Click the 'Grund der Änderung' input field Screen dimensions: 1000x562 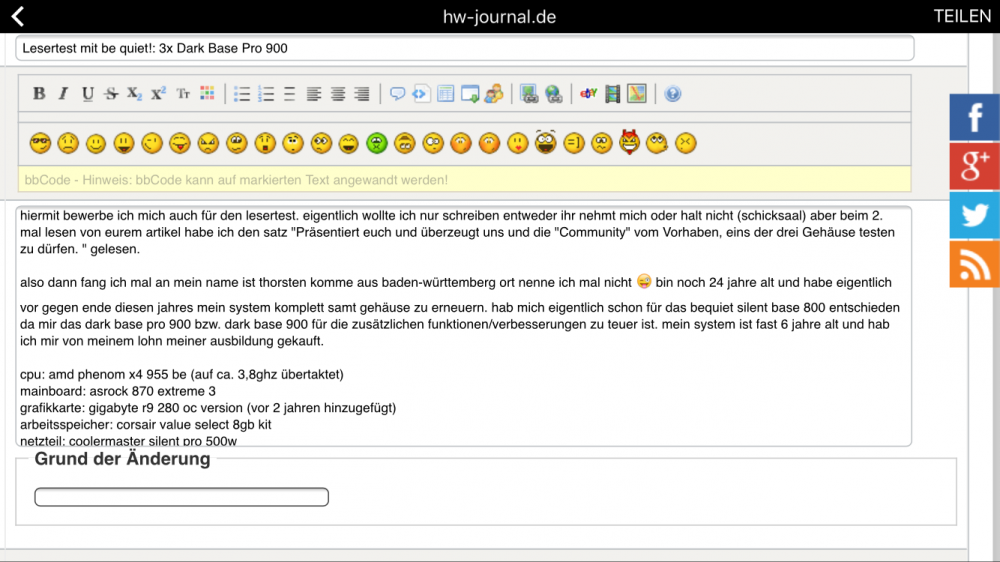coord(182,497)
